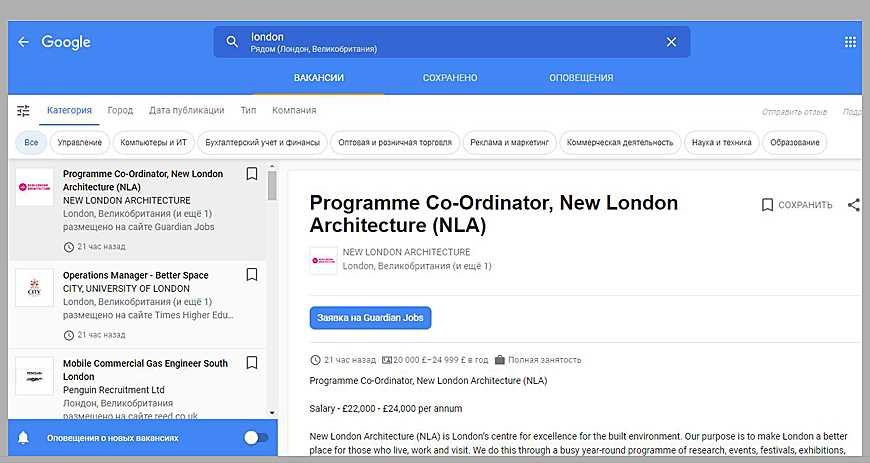Click the back arrow next to Google

click(23, 42)
